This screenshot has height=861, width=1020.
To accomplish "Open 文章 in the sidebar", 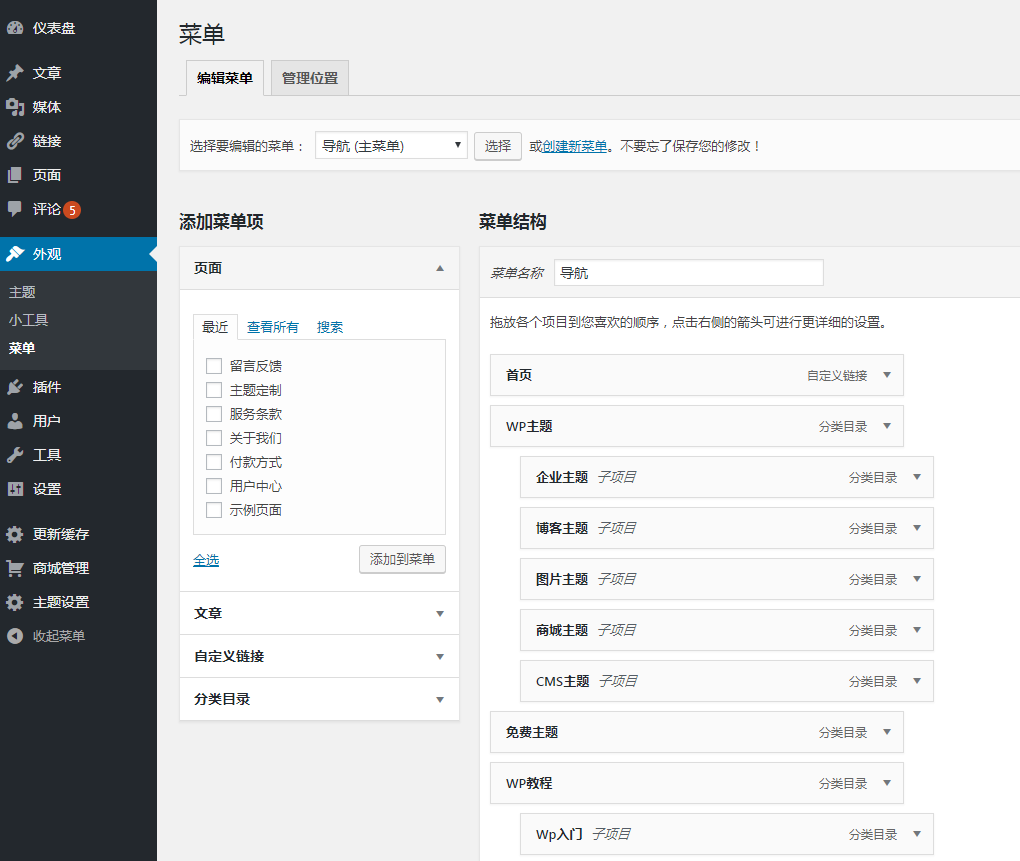I will tap(47, 73).
